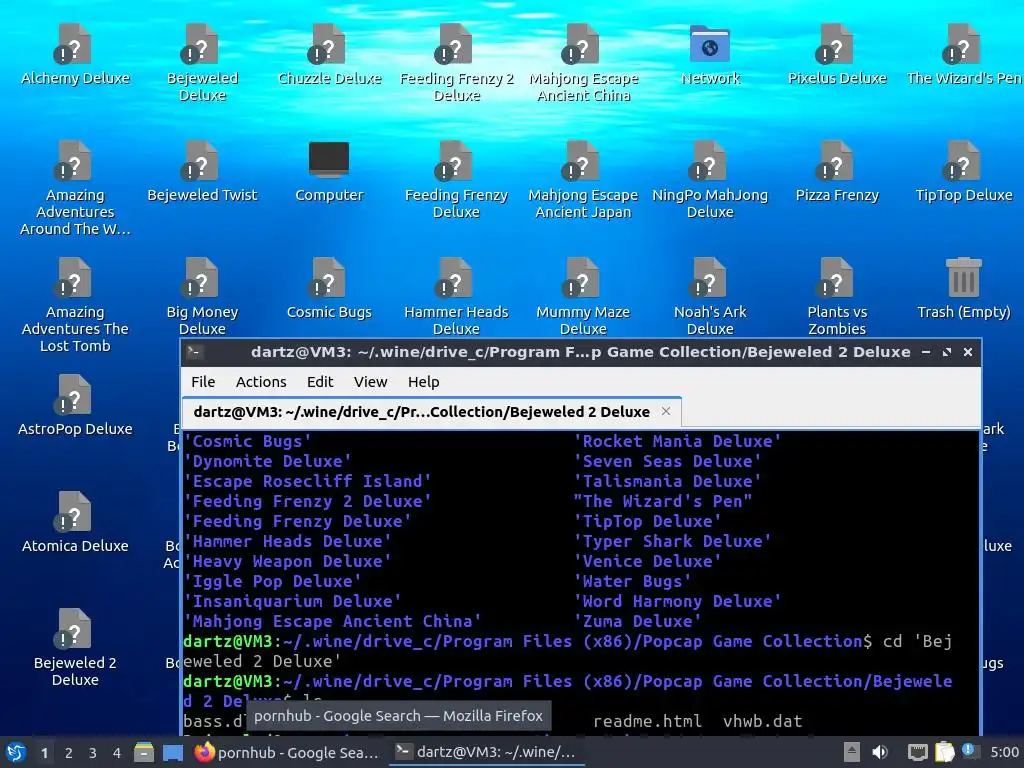Select the Trash (Empty) desktop icon
Image resolution: width=1024 pixels, height=768 pixels.
pos(964,289)
